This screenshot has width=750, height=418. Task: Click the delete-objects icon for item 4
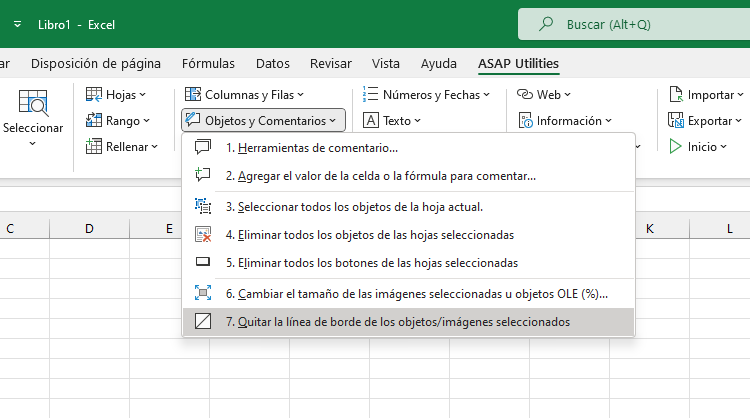[203, 234]
